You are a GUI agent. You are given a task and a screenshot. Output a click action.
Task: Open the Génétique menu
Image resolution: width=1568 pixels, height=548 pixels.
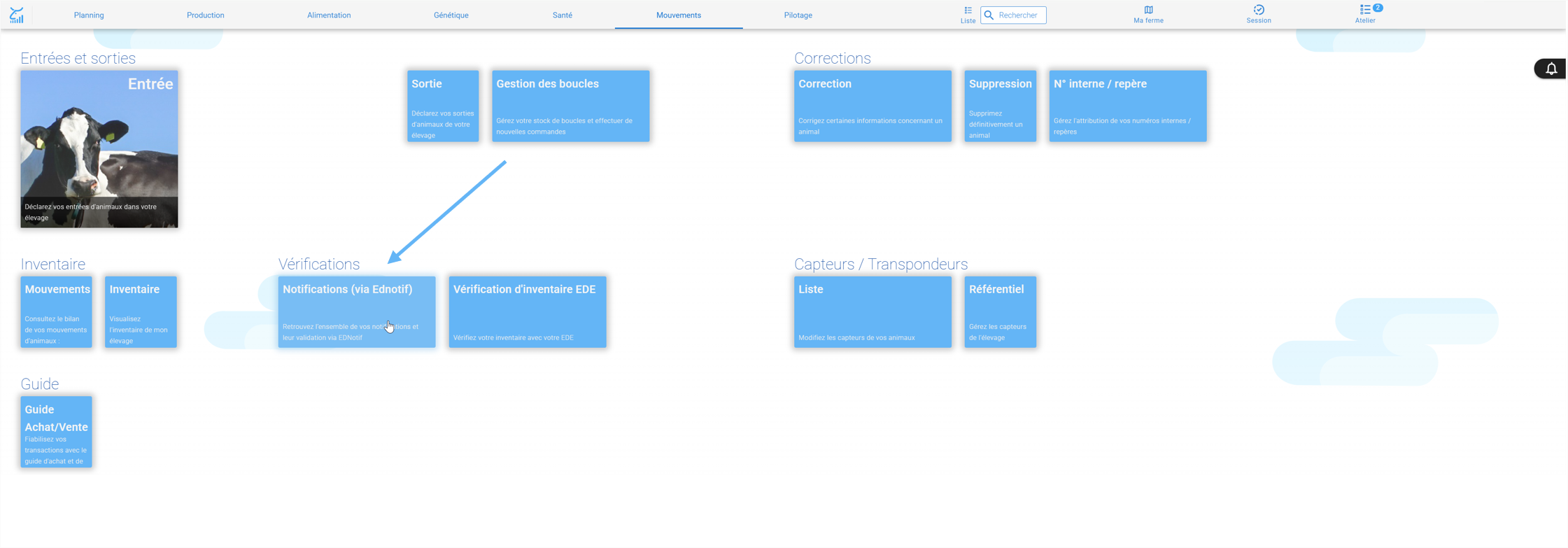[x=451, y=15]
